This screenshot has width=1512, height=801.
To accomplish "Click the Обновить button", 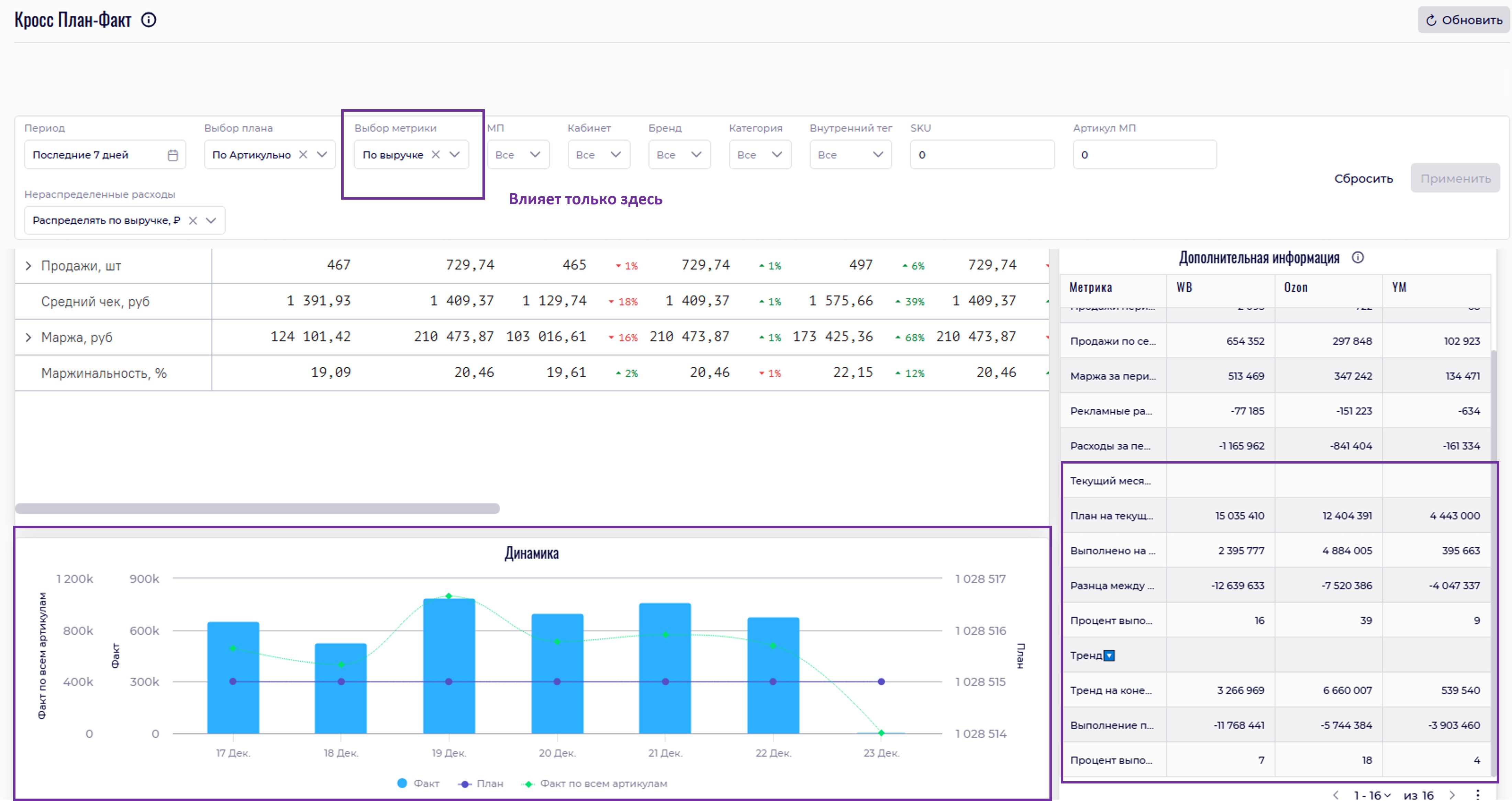I will [x=1463, y=20].
